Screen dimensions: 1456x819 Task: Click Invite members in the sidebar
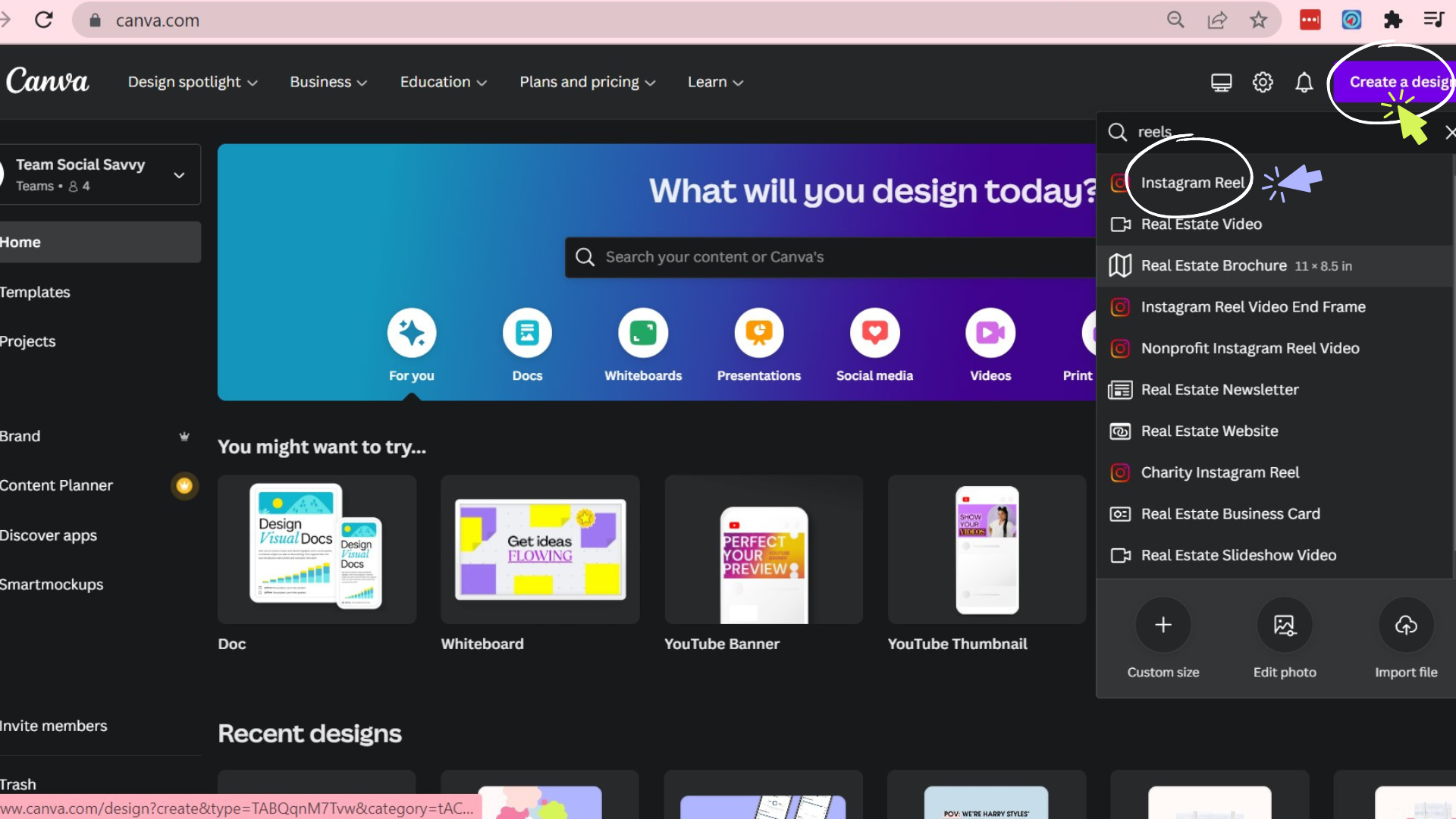click(x=53, y=726)
